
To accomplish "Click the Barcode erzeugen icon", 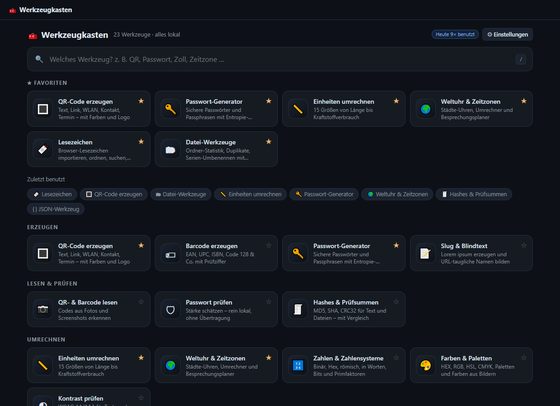I will coord(170,254).
